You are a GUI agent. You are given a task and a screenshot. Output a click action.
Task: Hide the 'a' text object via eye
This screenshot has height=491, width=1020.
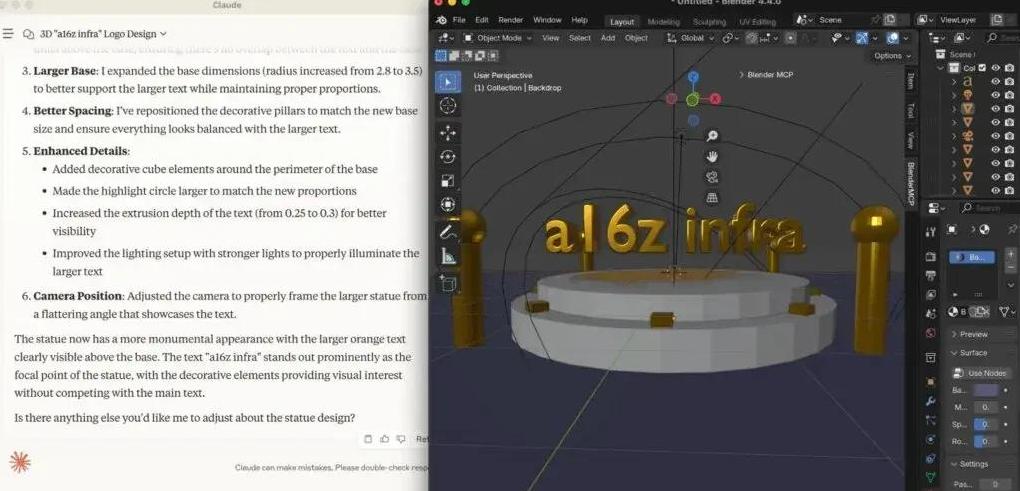click(x=995, y=81)
